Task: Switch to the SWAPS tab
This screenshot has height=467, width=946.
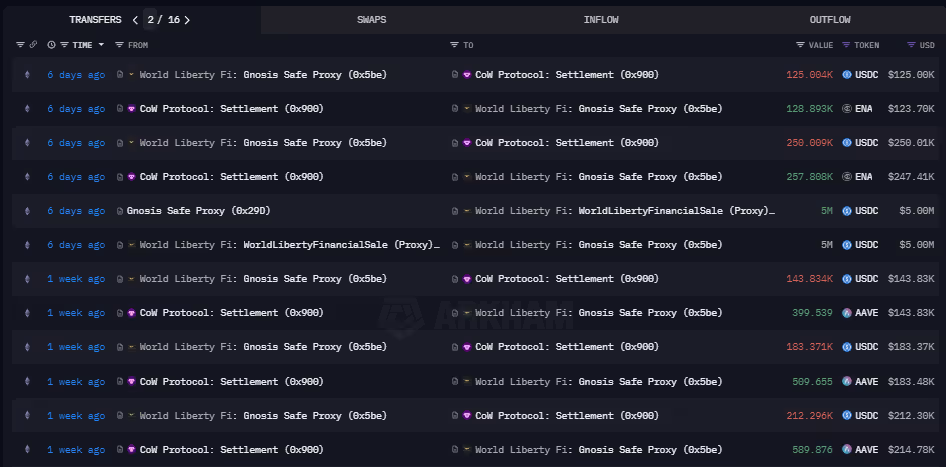Action: [372, 20]
